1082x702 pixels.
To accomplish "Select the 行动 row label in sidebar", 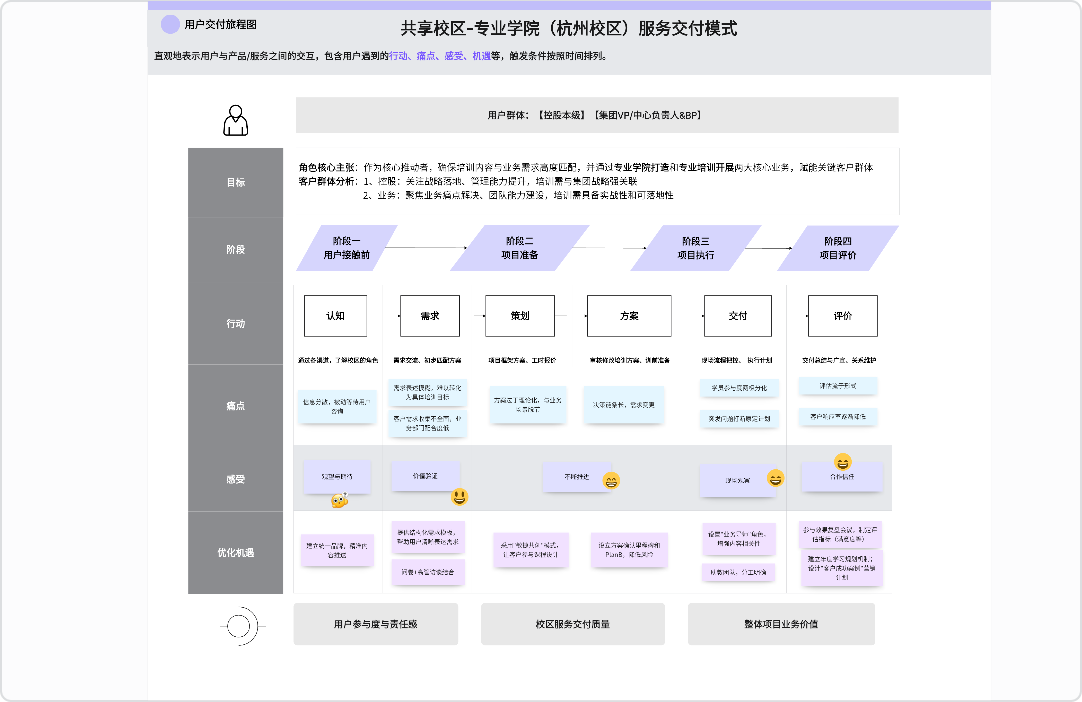I will point(235,323).
